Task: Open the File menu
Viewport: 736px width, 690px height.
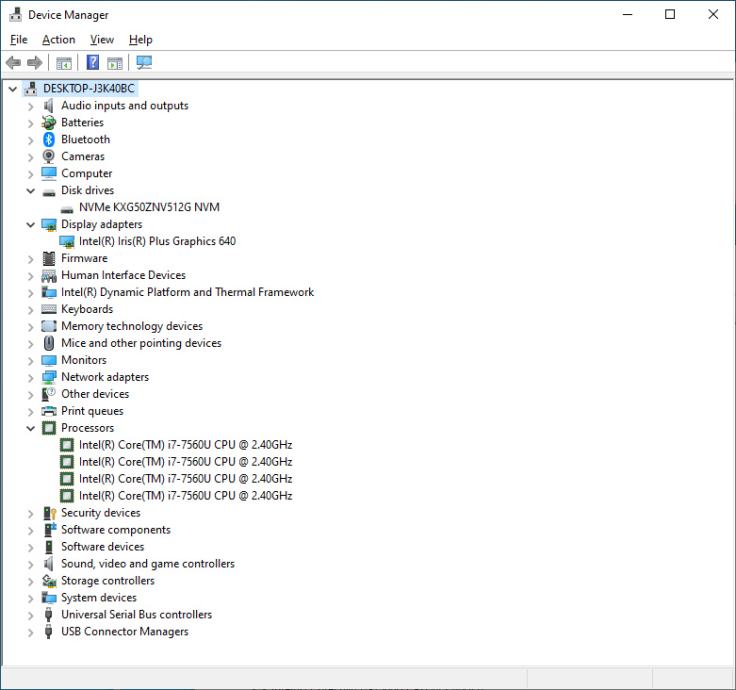Action: tap(19, 39)
